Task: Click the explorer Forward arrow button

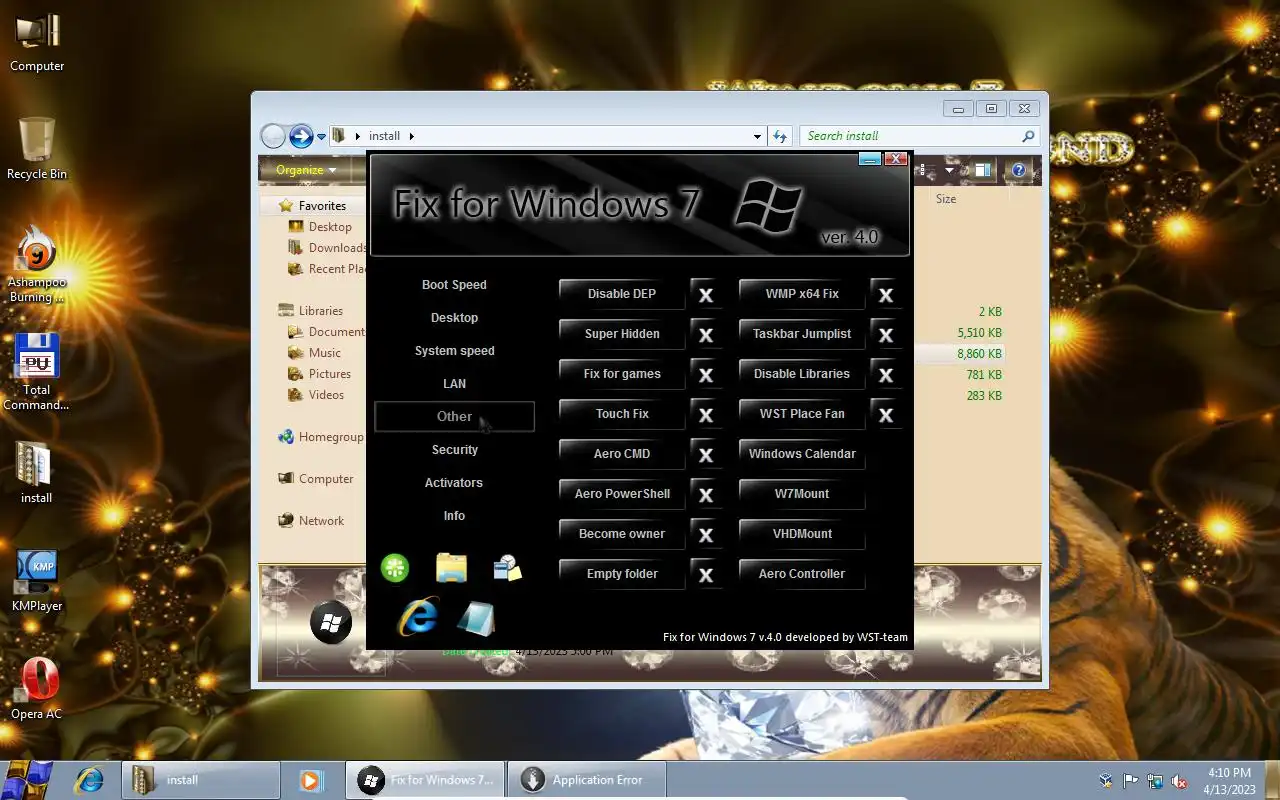Action: click(x=301, y=136)
